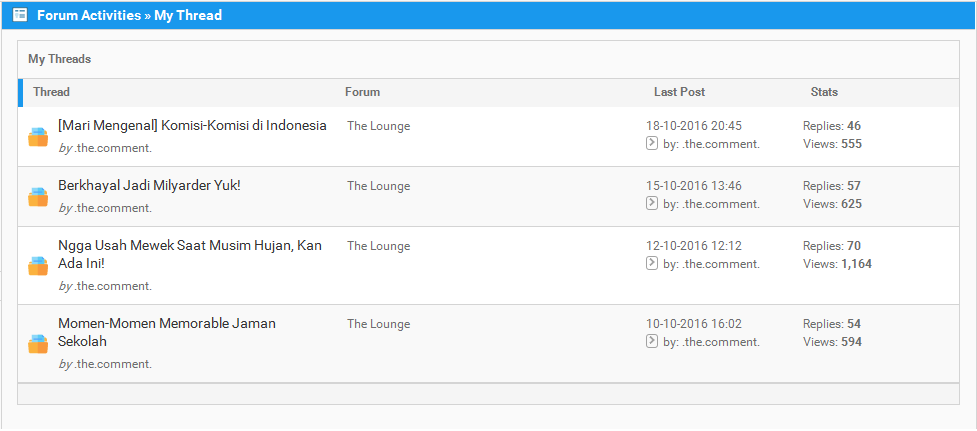Open The Lounge forum in first row
Screen dimensions: 977x431
[379, 126]
